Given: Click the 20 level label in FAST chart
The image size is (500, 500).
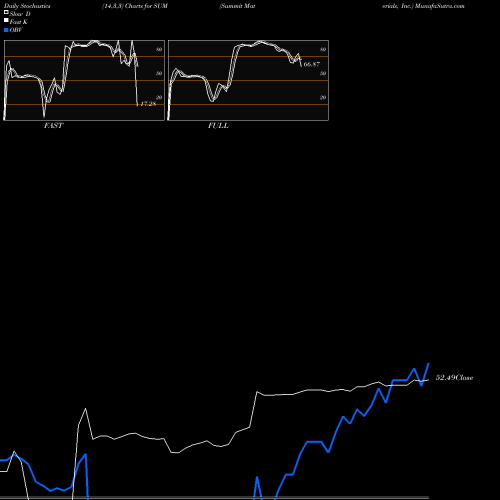Looking at the screenshot, I should click(x=159, y=97).
